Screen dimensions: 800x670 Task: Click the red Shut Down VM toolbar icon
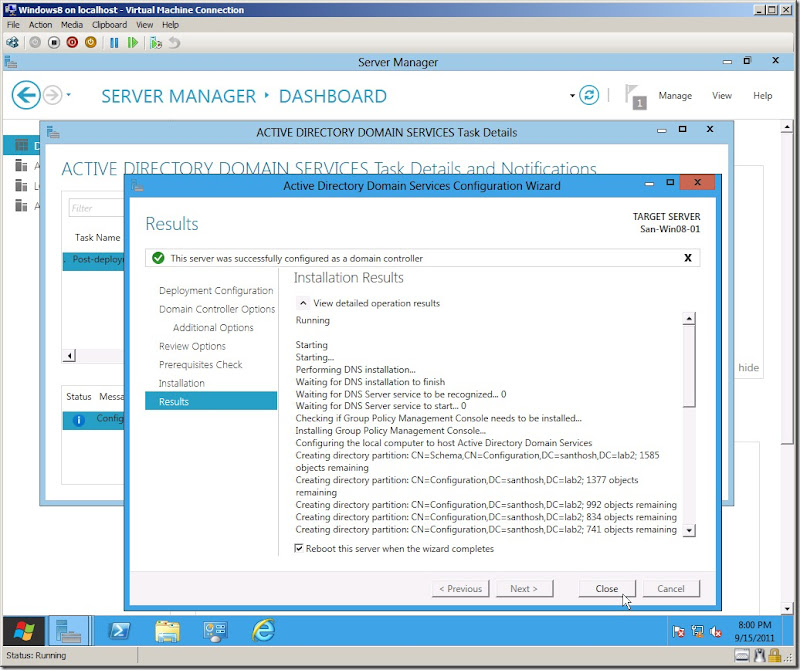pyautogui.click(x=72, y=42)
